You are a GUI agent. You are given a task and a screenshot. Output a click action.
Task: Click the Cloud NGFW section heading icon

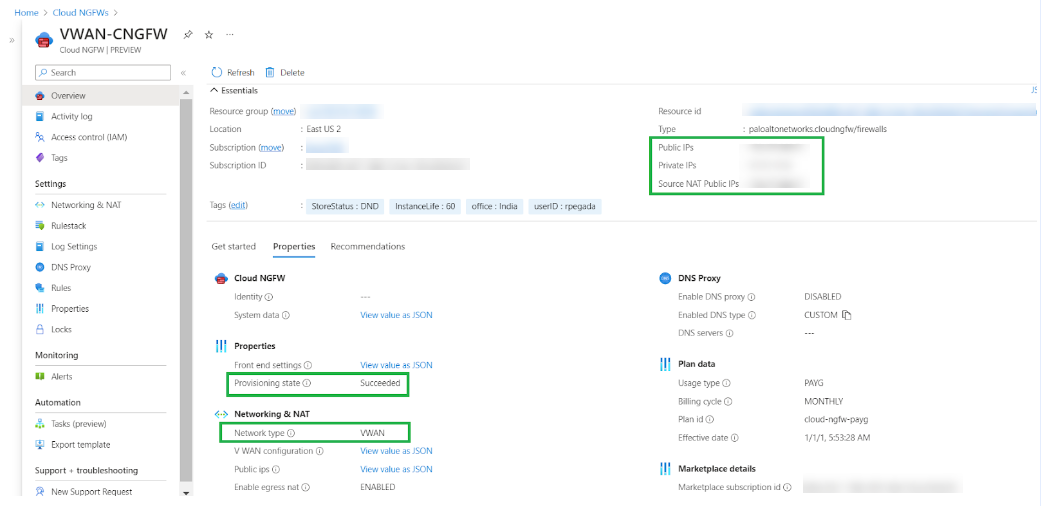[x=221, y=279]
